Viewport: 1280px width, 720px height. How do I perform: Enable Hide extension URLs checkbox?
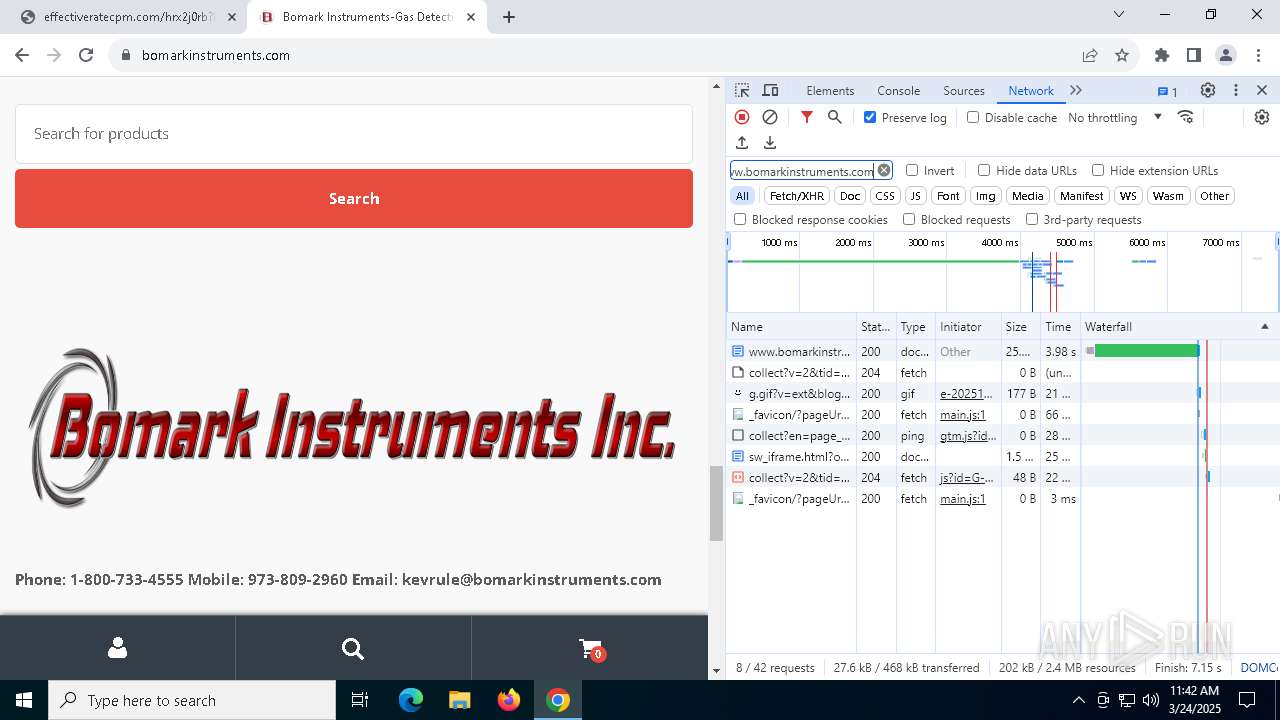point(1098,170)
